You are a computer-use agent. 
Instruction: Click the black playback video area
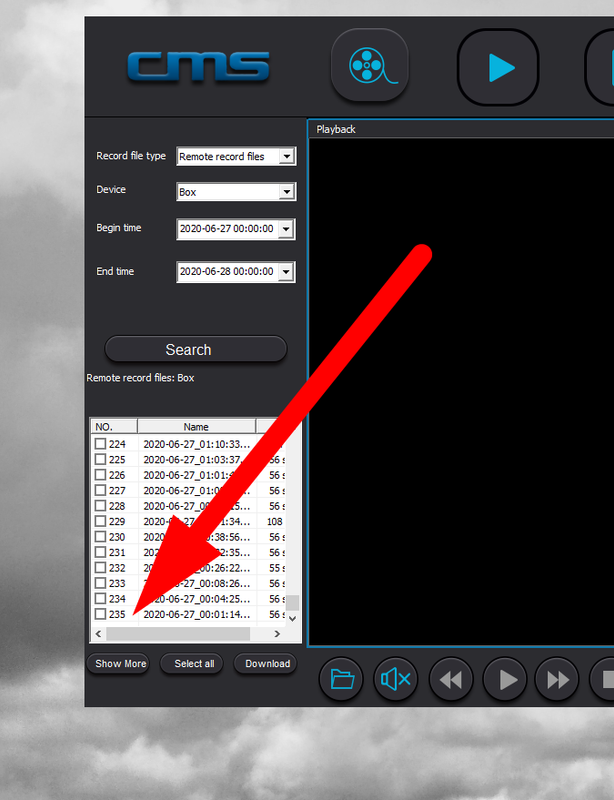point(461,391)
